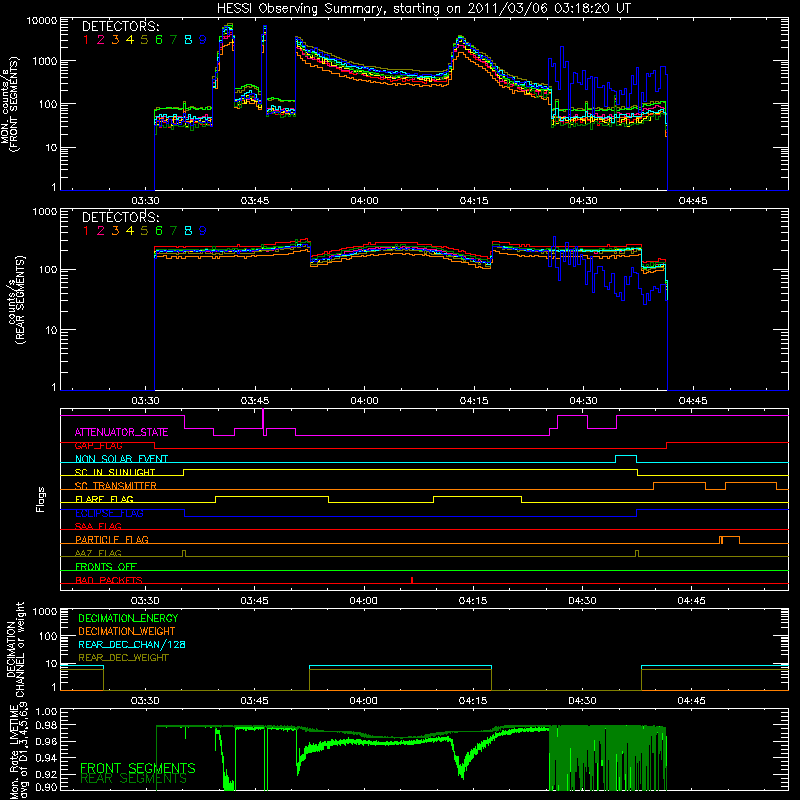
Task: Select detector 3 in the front segments legend
Action: 115,40
